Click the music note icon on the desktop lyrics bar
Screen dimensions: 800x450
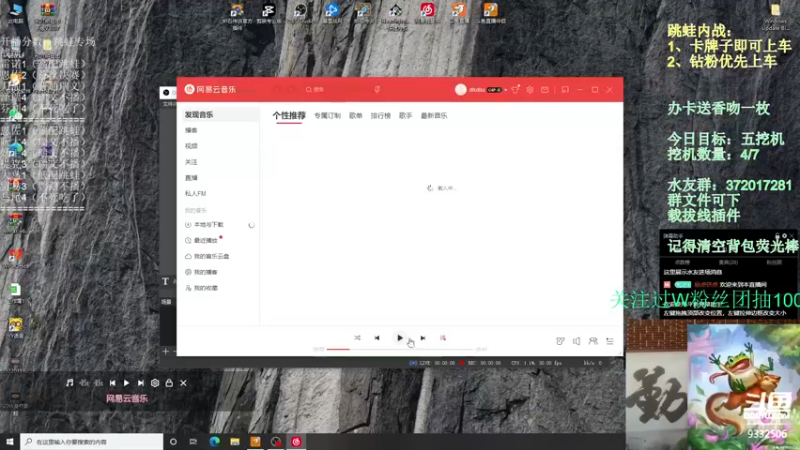[70, 383]
